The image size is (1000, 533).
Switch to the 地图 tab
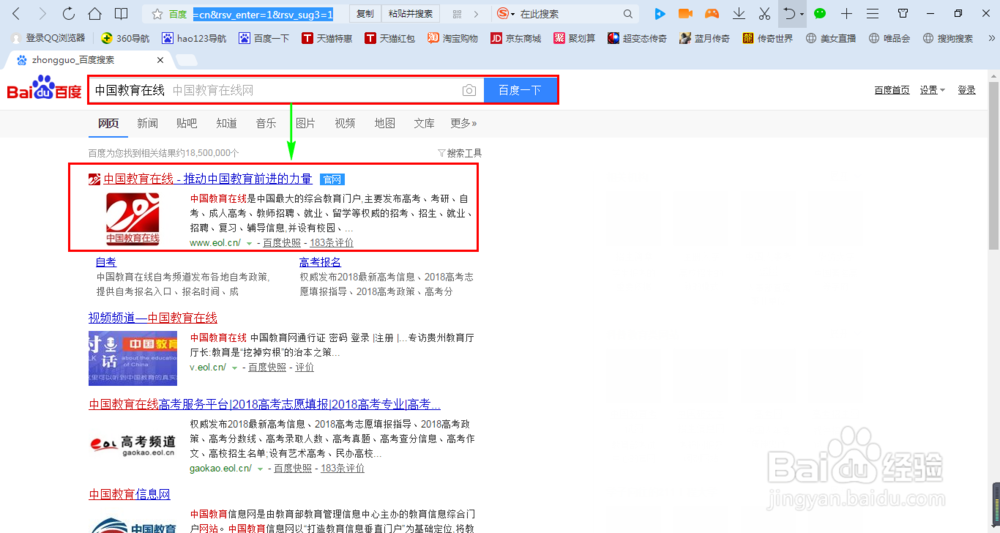[x=385, y=123]
